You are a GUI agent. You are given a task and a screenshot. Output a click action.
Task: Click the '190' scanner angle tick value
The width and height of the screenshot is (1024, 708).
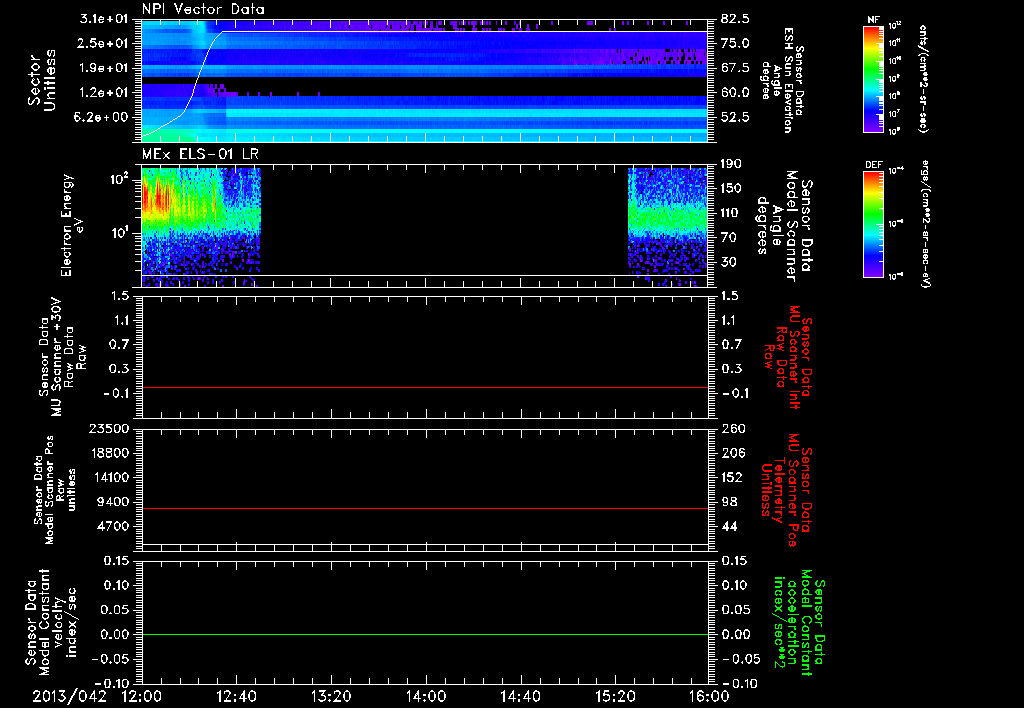pos(731,164)
